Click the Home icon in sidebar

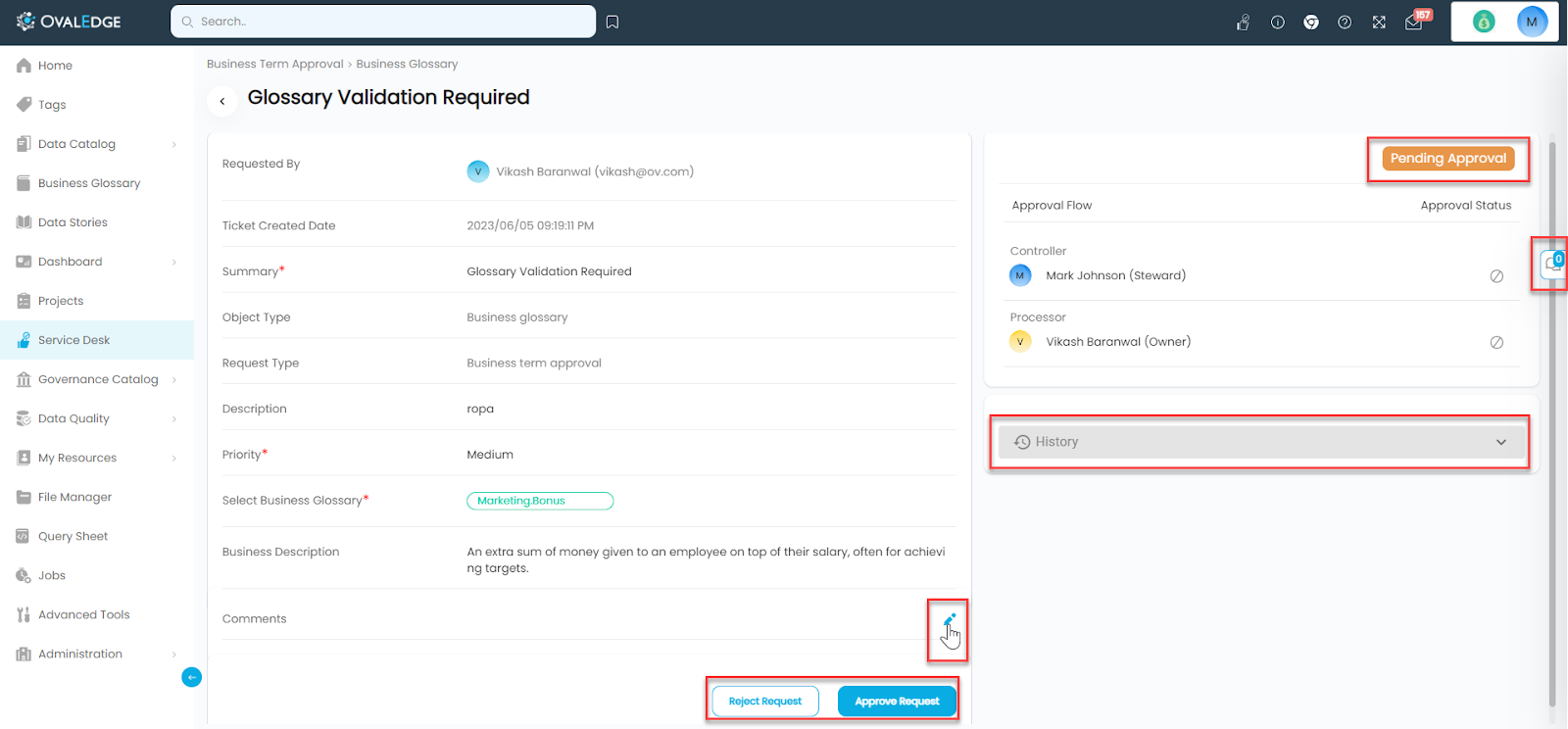tap(24, 66)
